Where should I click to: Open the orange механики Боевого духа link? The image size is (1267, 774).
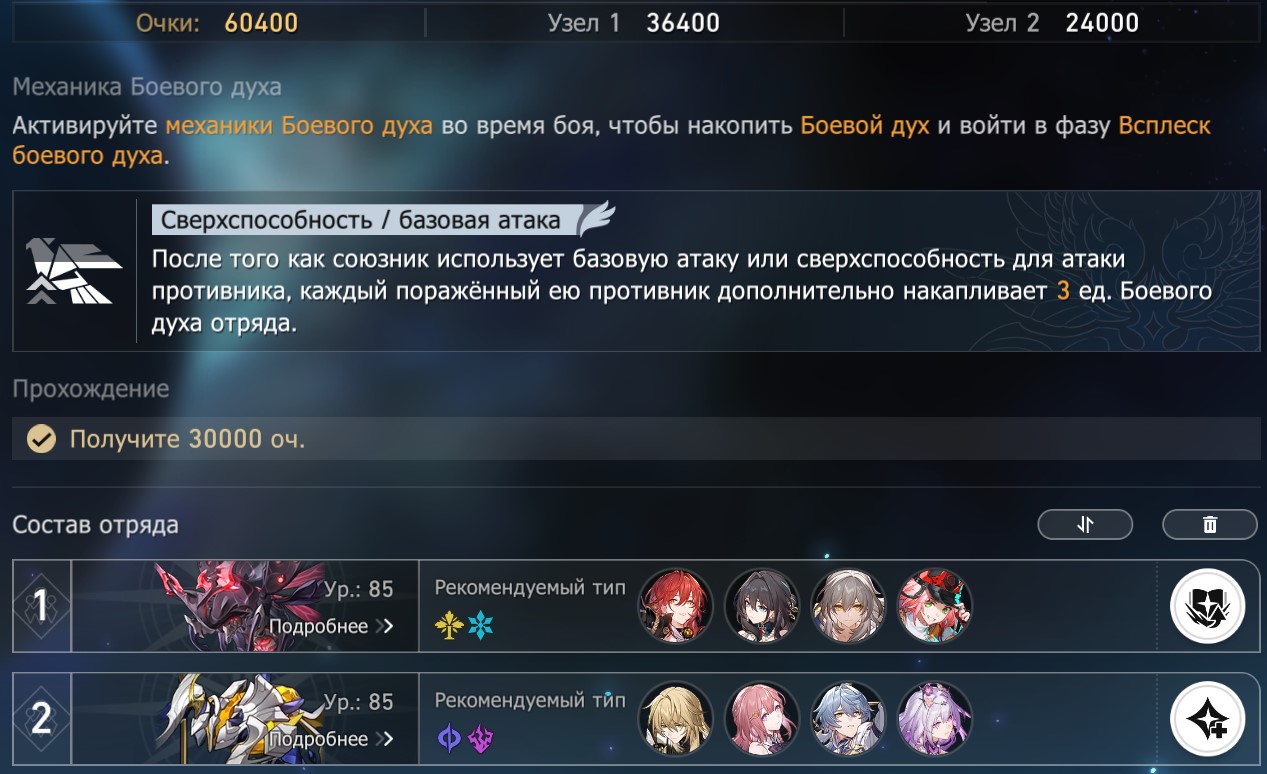pos(299,127)
